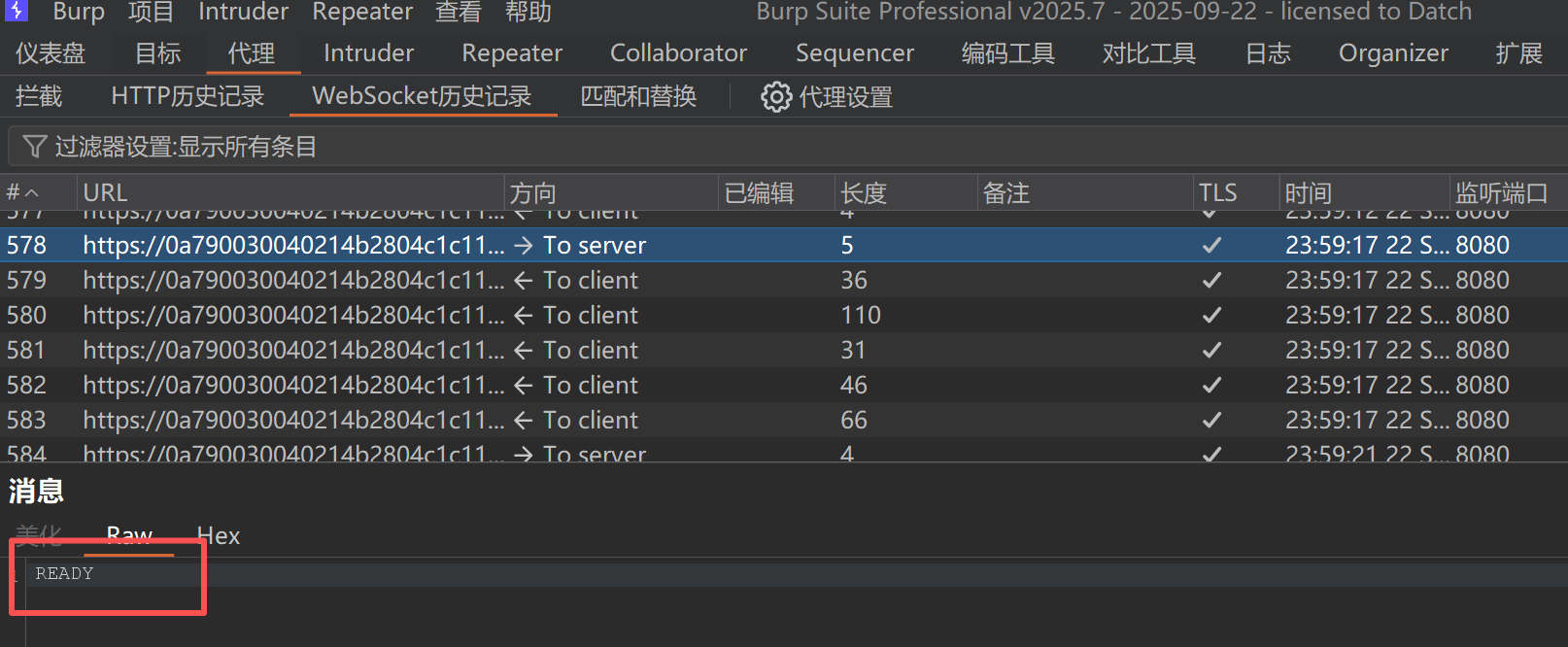The height and width of the screenshot is (647, 1568).
Task: Click the arrow icon in row 578
Action: (524, 246)
